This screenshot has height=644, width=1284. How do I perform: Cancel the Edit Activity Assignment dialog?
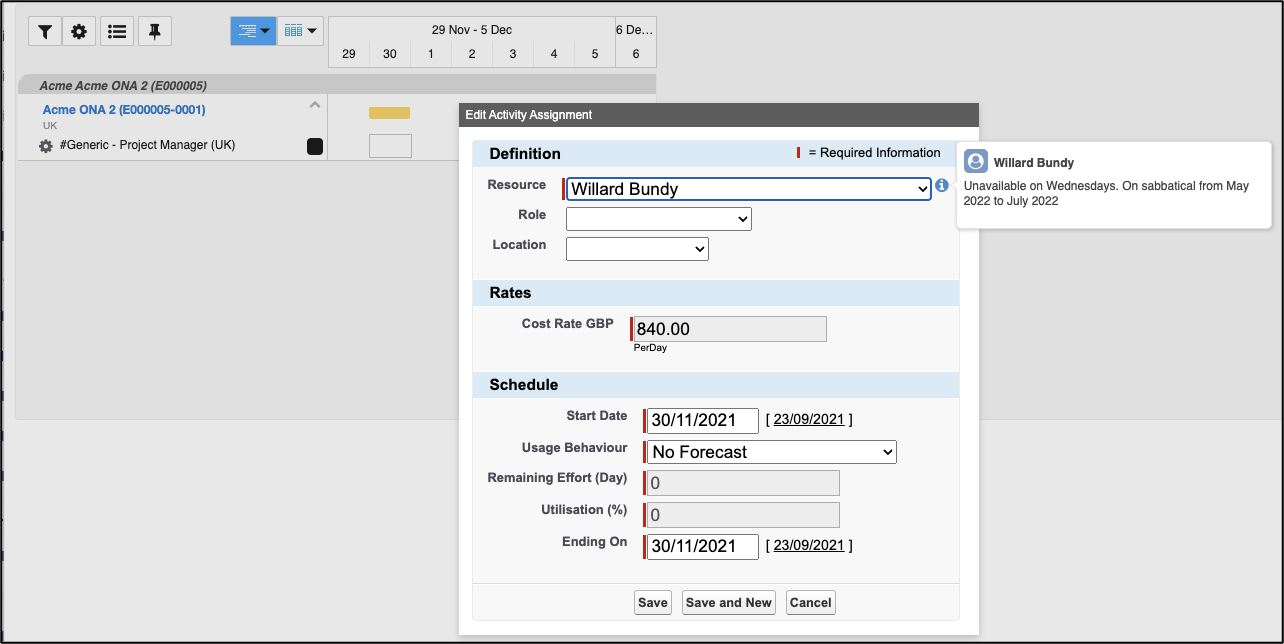coord(810,602)
